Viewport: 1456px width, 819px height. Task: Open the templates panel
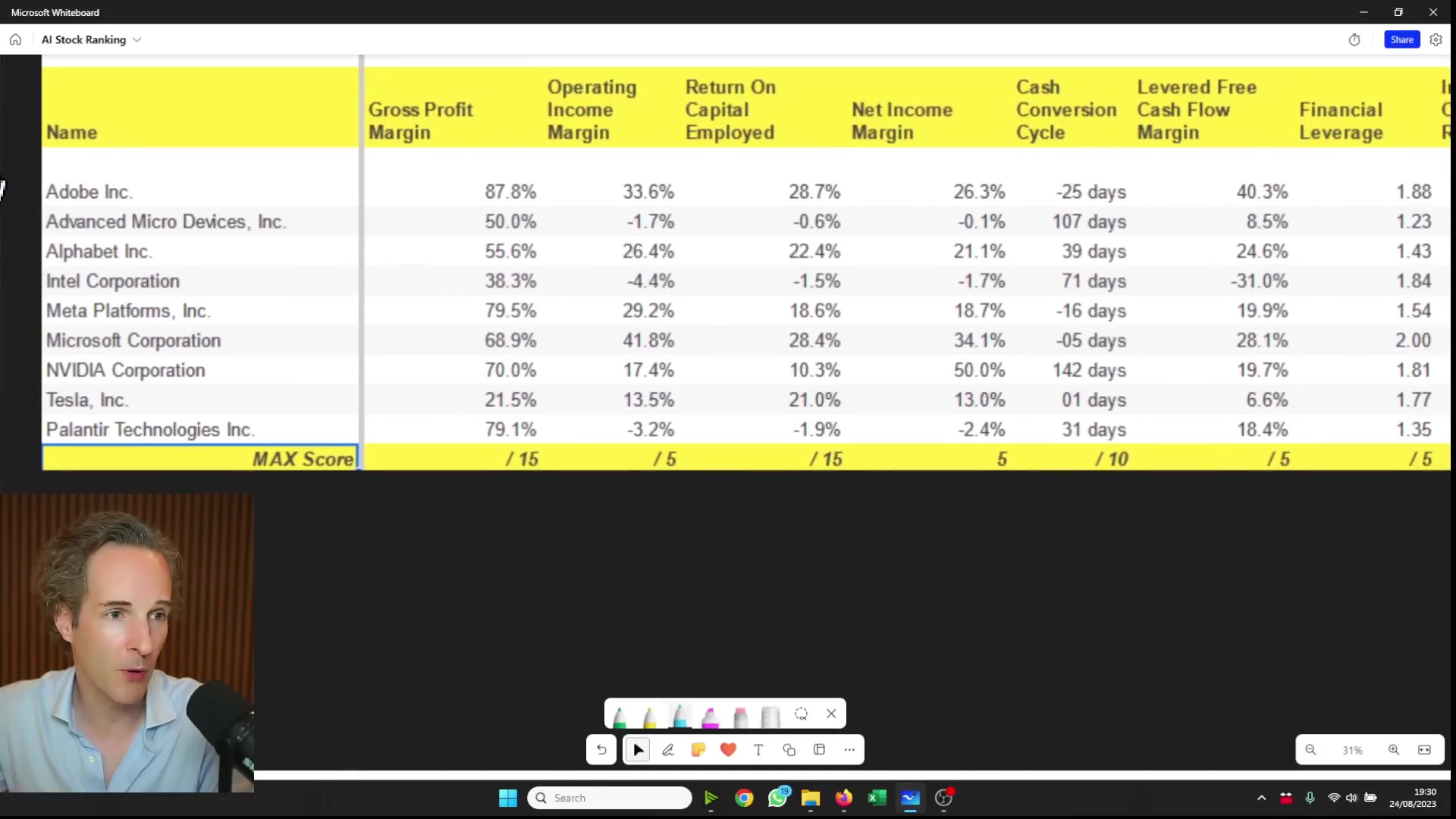click(819, 750)
